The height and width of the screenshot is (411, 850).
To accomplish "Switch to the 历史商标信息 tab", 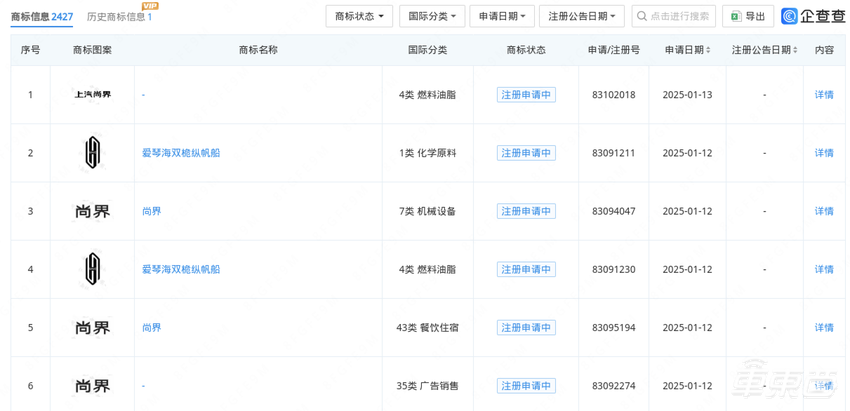I will 119,17.
